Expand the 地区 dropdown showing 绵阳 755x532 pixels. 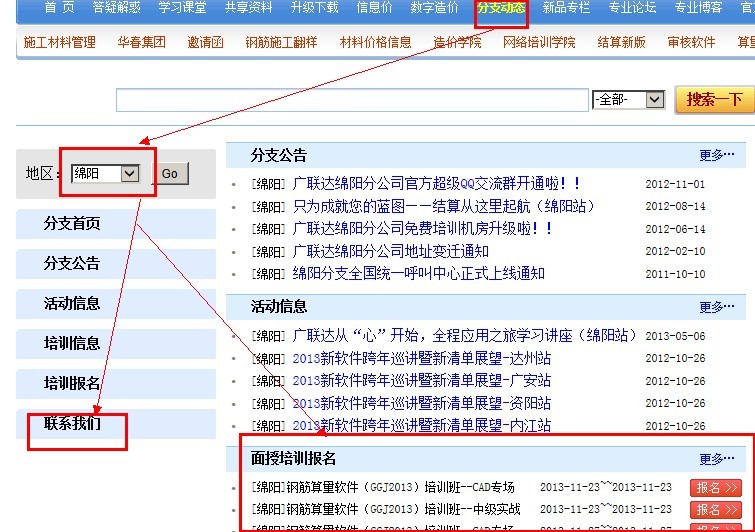coord(105,173)
